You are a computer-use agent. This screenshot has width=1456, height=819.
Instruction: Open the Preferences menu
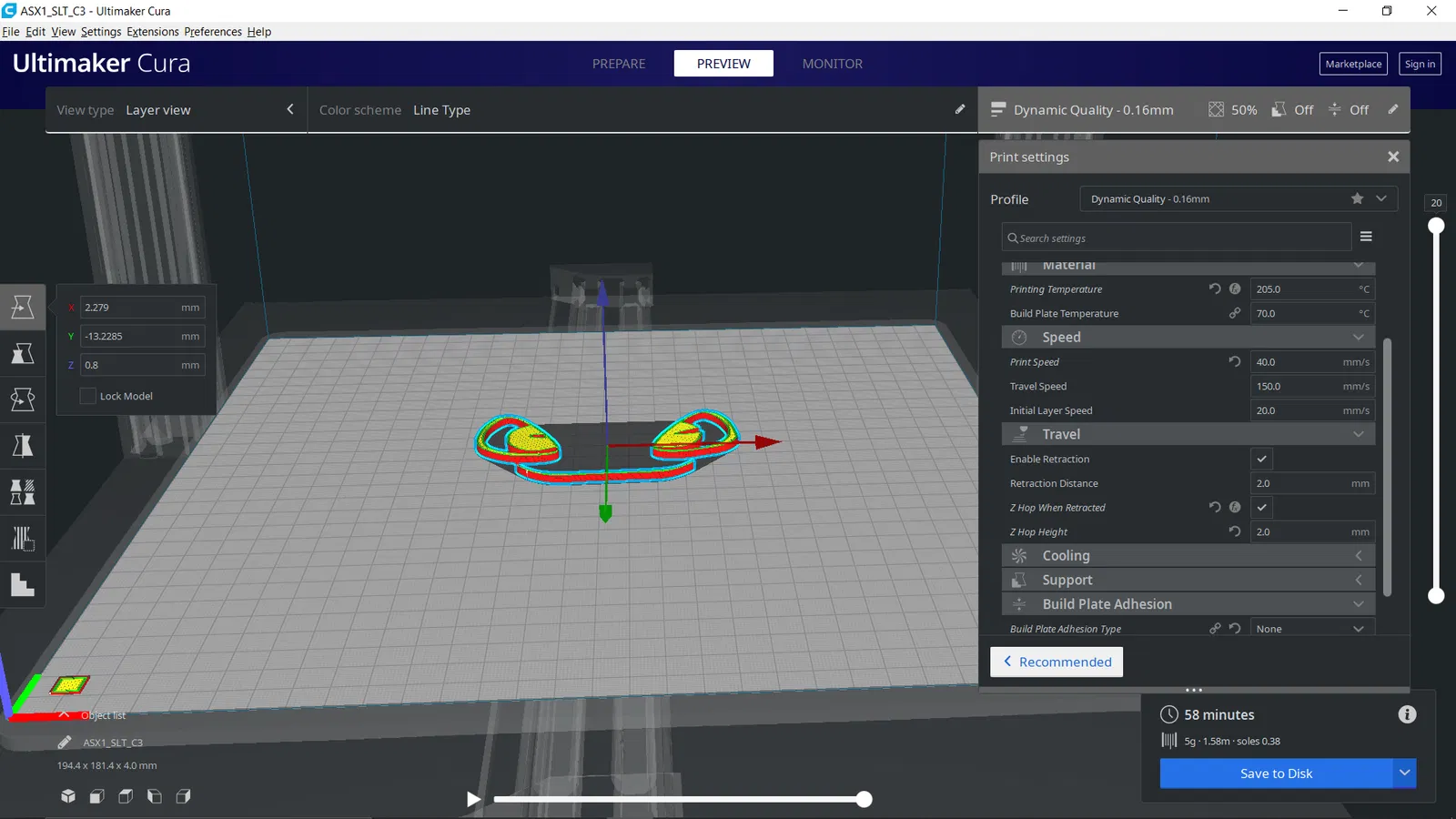tap(213, 31)
